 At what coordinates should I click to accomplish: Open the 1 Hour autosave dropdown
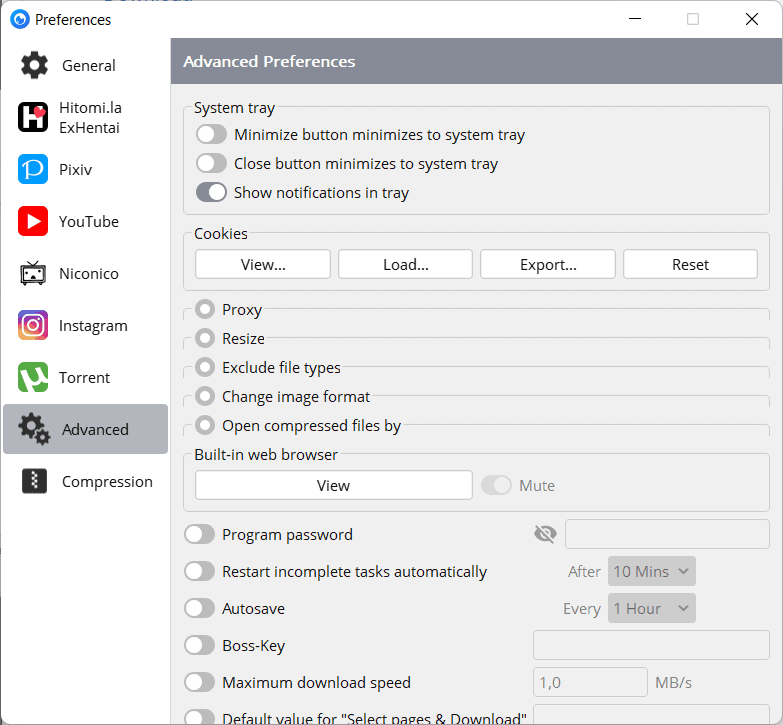tap(651, 608)
